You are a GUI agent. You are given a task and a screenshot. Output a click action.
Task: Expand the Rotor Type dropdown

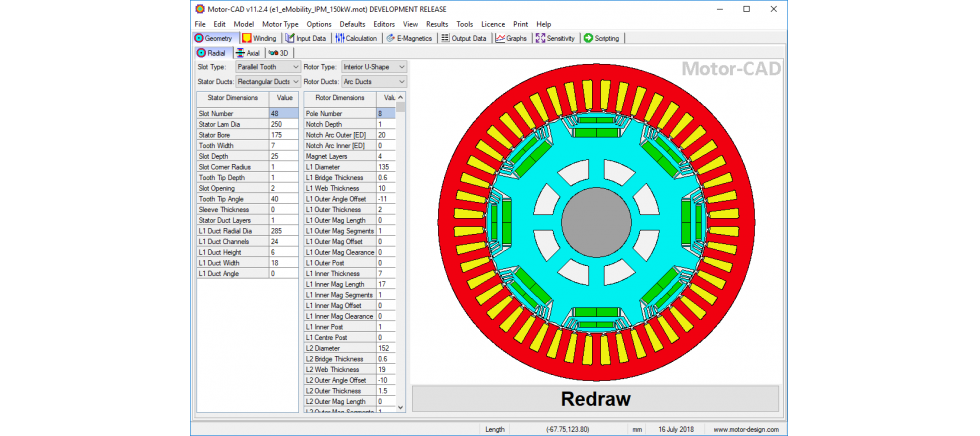click(401, 66)
